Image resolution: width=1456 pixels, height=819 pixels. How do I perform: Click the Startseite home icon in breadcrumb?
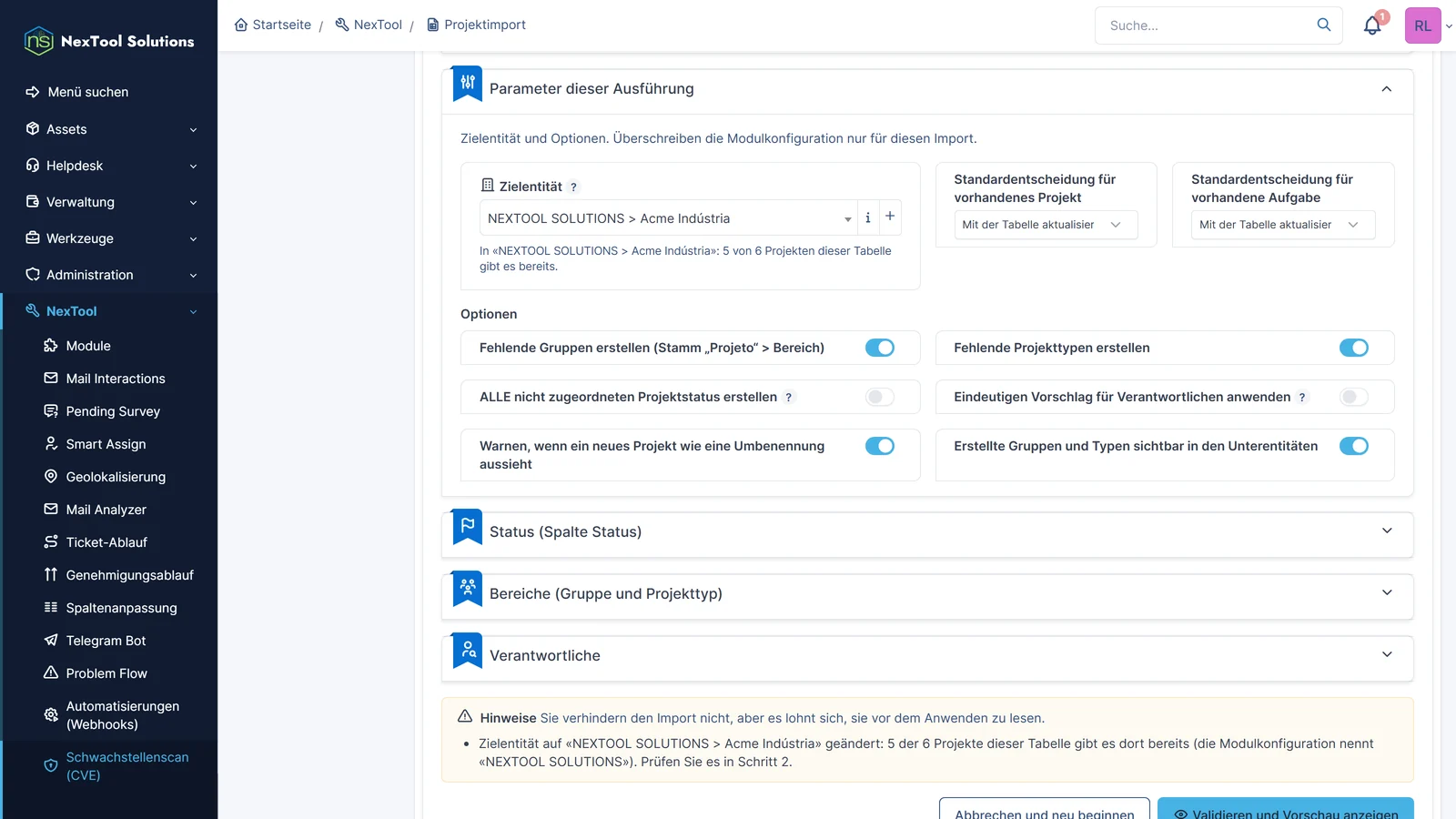pos(241,25)
